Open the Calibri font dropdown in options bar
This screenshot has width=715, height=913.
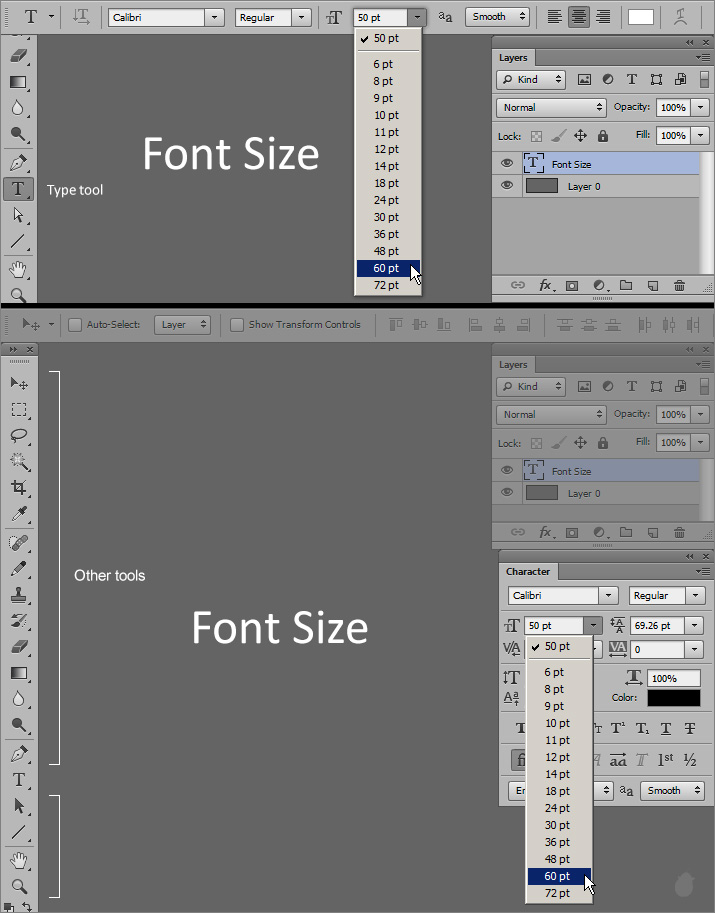click(214, 17)
